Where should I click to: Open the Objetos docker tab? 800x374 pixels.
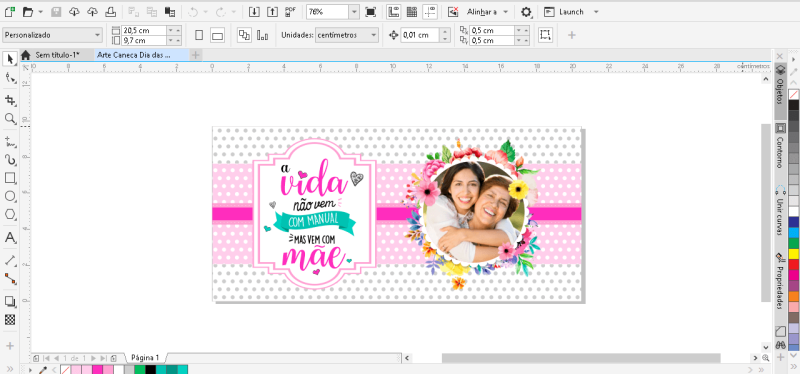(780, 91)
